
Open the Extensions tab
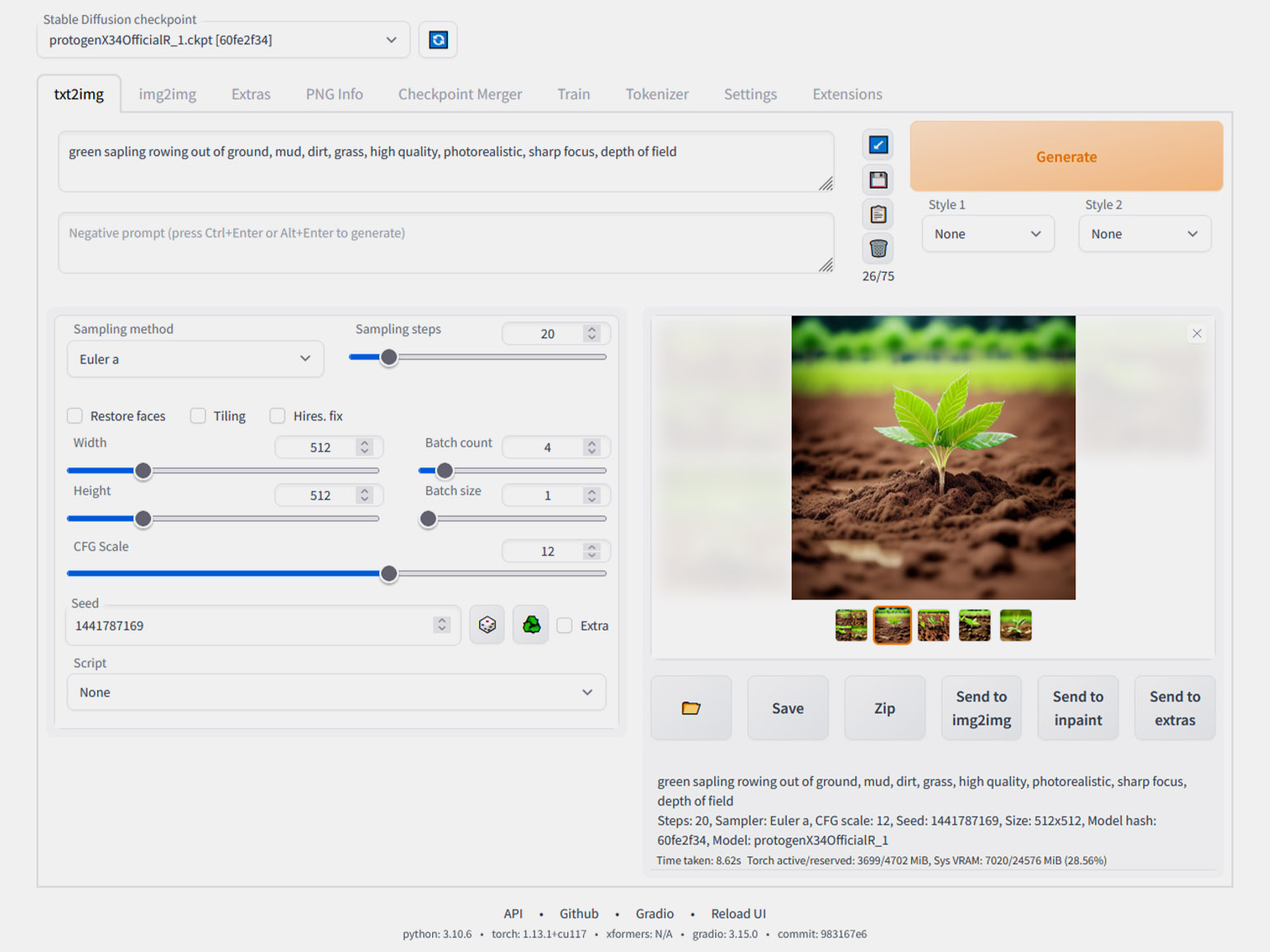[847, 94]
